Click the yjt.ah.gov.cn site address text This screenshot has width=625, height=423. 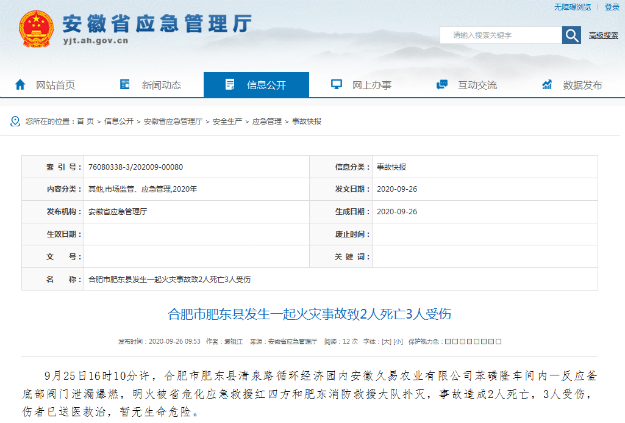[96, 41]
